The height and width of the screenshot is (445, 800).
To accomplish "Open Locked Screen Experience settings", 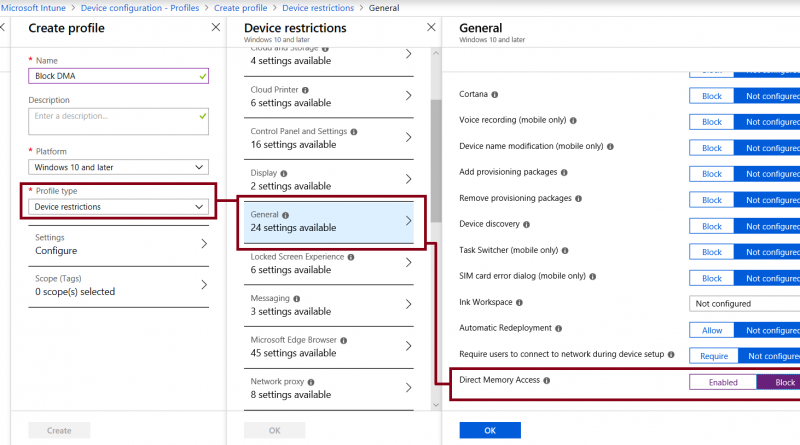I will coord(329,263).
